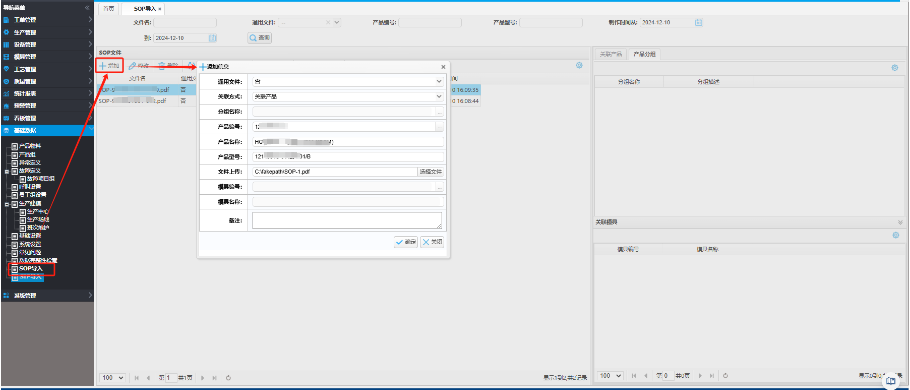Expand the 模具管理 sidebar menu
This screenshot has width=910, height=390.
point(47,56)
